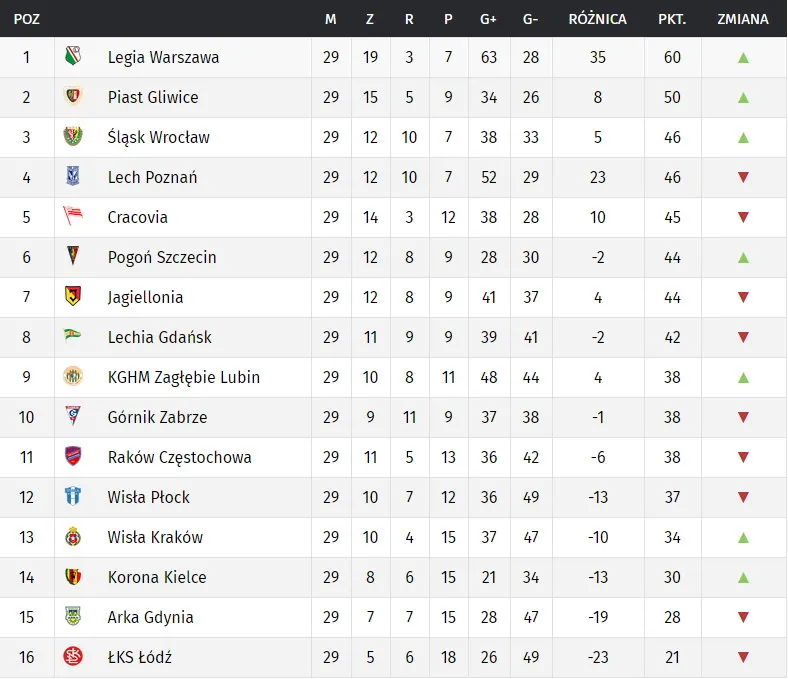Screen dimensions: 788x679
Task: Click the ŁKS Łódź club crest
Action: coord(72,657)
